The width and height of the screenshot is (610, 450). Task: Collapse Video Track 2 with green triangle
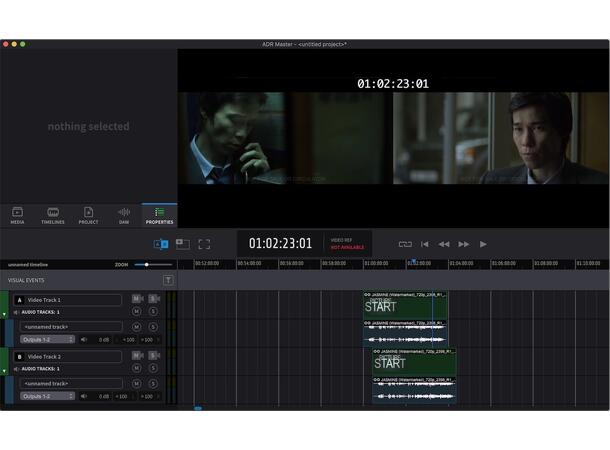4,371
